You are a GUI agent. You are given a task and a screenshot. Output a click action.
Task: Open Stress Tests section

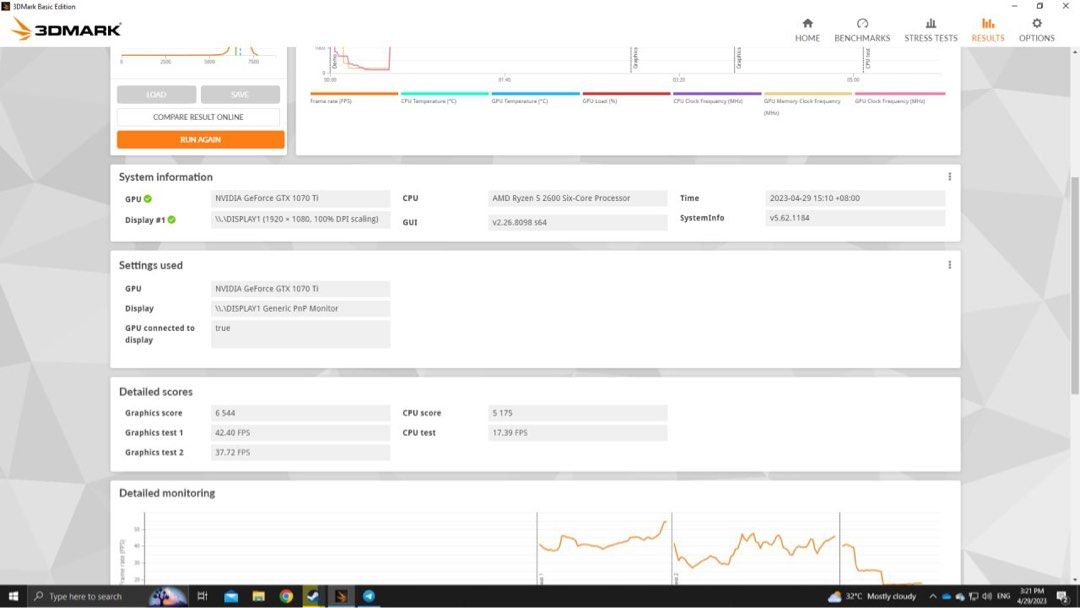click(930, 29)
